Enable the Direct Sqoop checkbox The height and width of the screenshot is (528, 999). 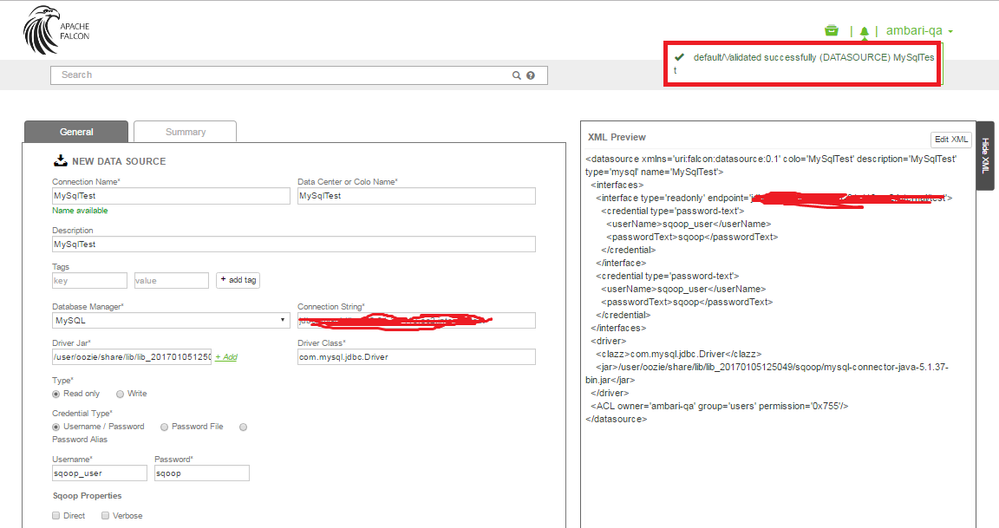click(x=56, y=515)
